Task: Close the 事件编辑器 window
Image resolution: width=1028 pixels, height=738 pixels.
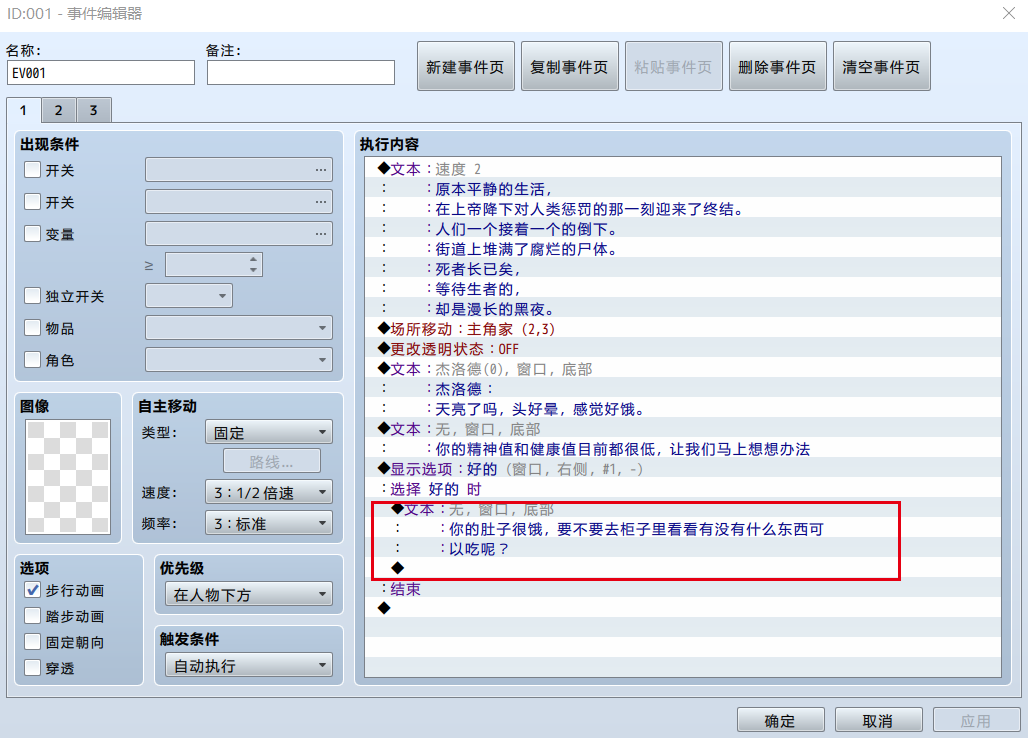Action: click(1008, 13)
